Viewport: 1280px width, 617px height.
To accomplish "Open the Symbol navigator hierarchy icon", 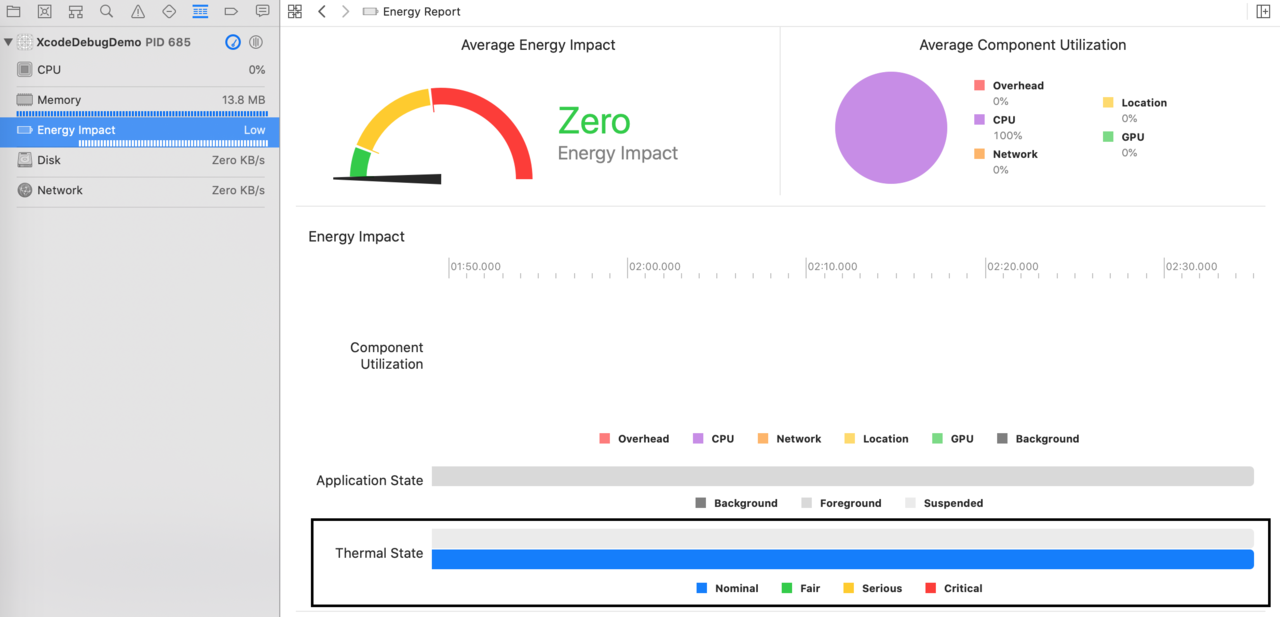I will tap(76, 12).
